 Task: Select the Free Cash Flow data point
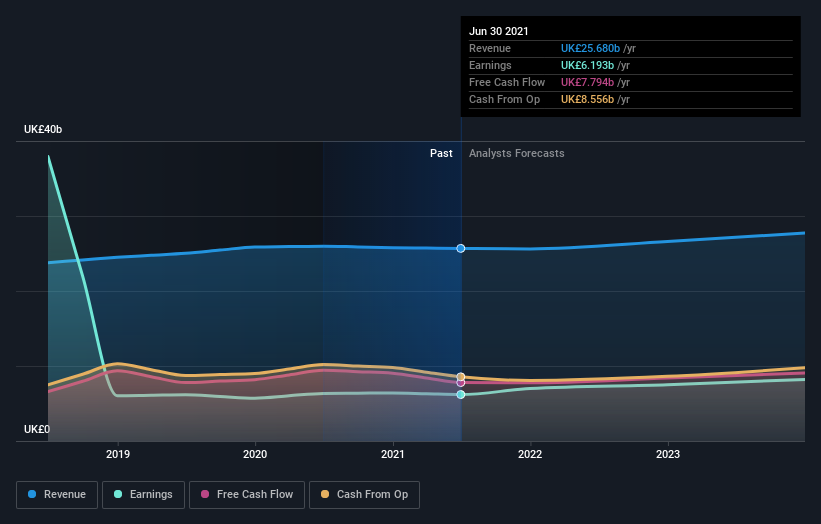point(461,383)
